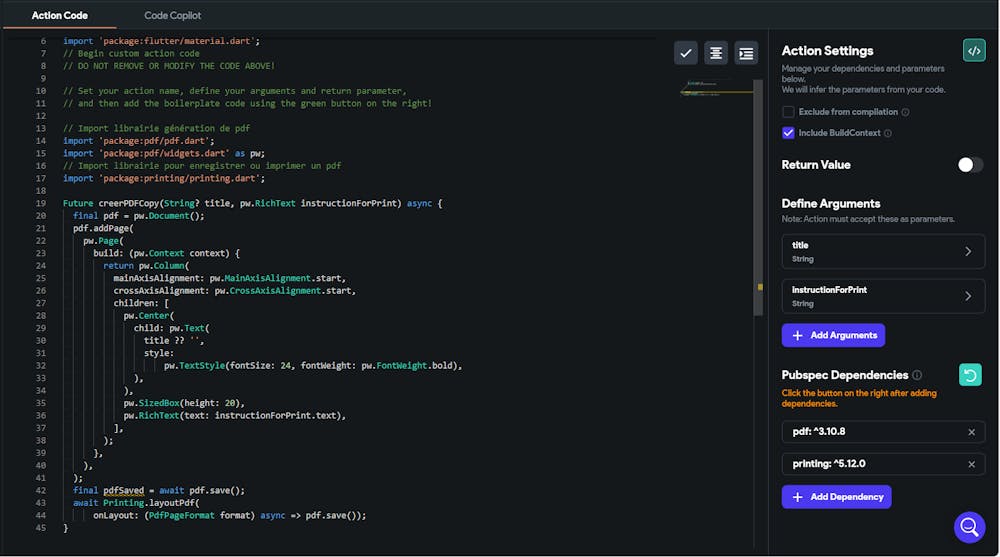Viewport: 1000px width, 557px height.
Task: Expand the title argument chevron
Action: (x=967, y=252)
